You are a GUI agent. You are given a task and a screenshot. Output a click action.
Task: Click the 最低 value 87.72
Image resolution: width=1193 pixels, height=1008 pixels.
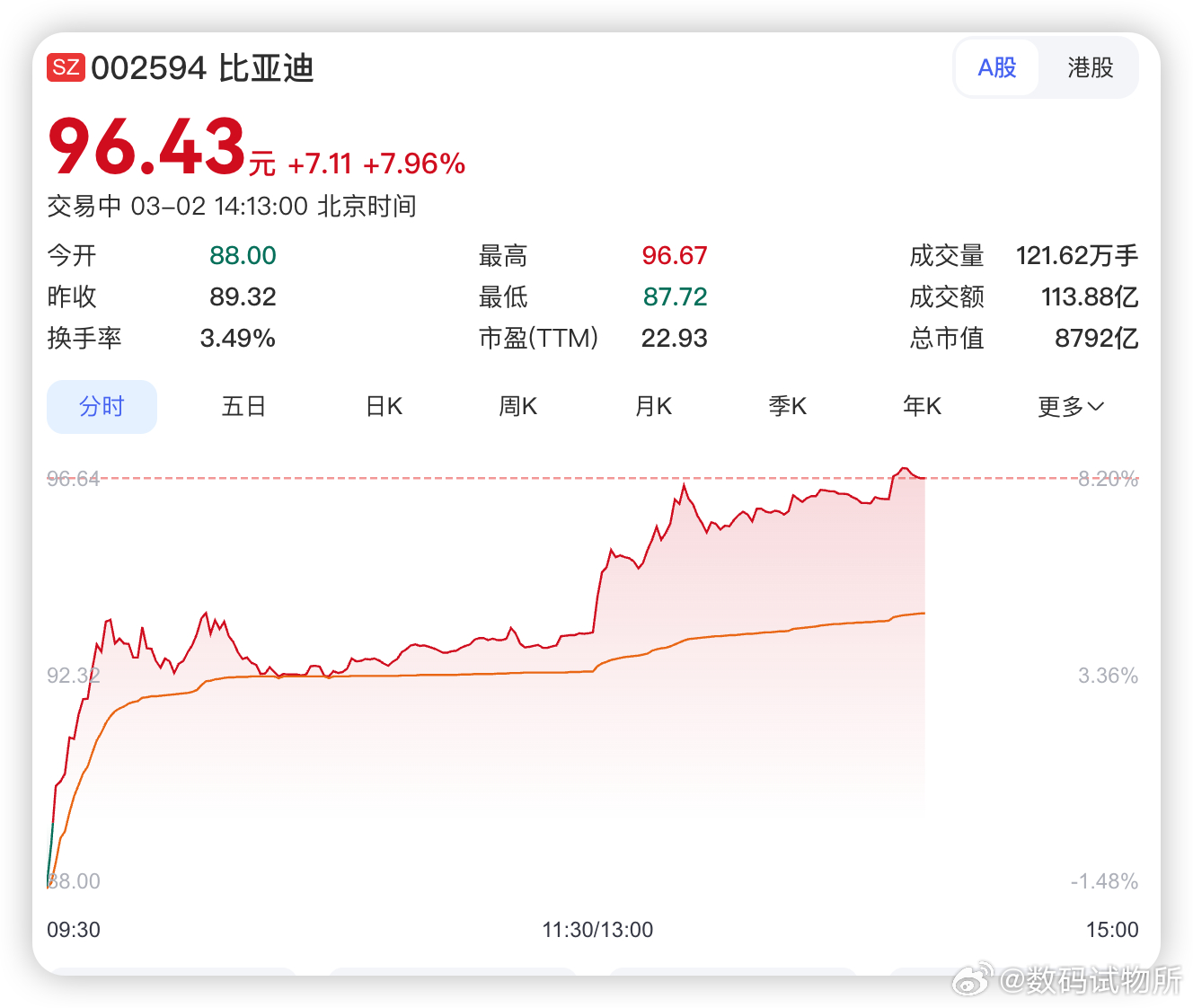(676, 297)
